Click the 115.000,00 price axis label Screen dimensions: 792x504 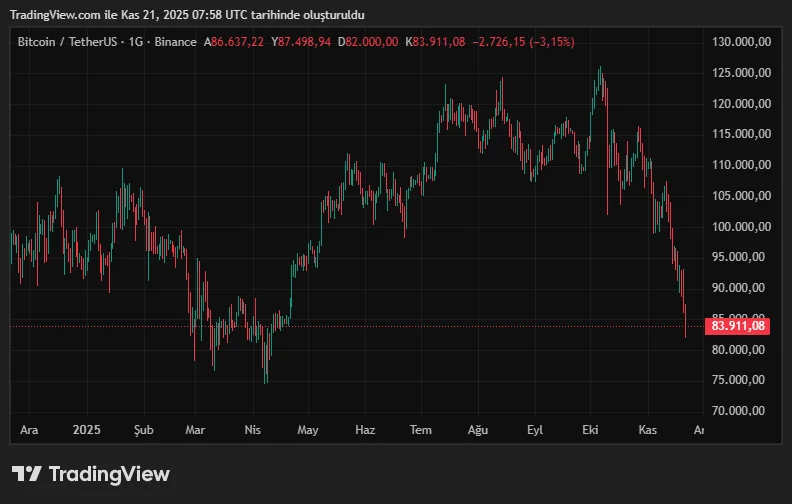click(x=739, y=134)
